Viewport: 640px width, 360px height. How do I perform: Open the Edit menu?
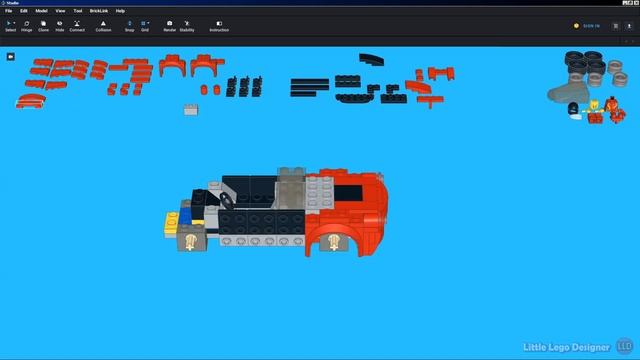pos(24,11)
